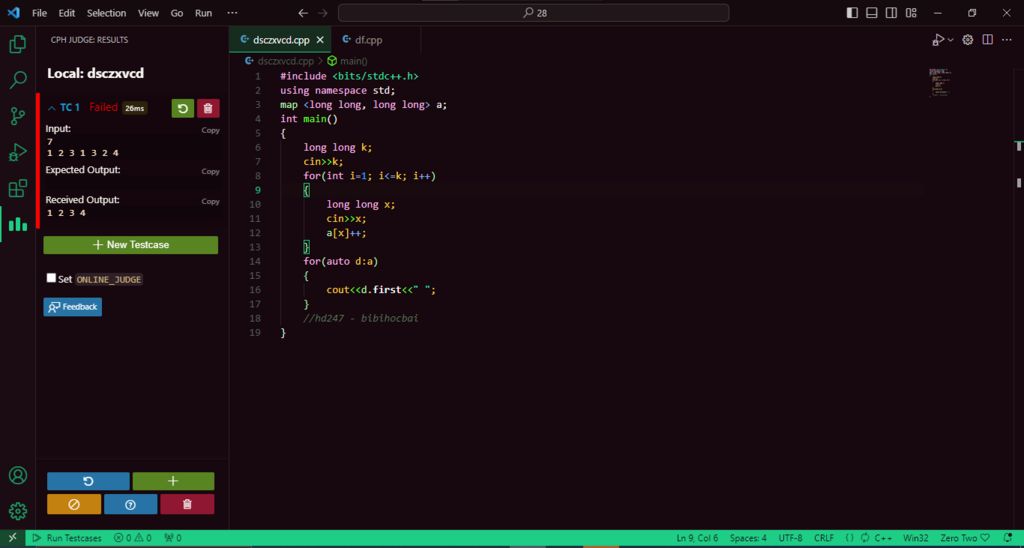Screen dimensions: 1024x548
Task: Open the title bar overflow menu ellipsis
Action: coord(232,13)
